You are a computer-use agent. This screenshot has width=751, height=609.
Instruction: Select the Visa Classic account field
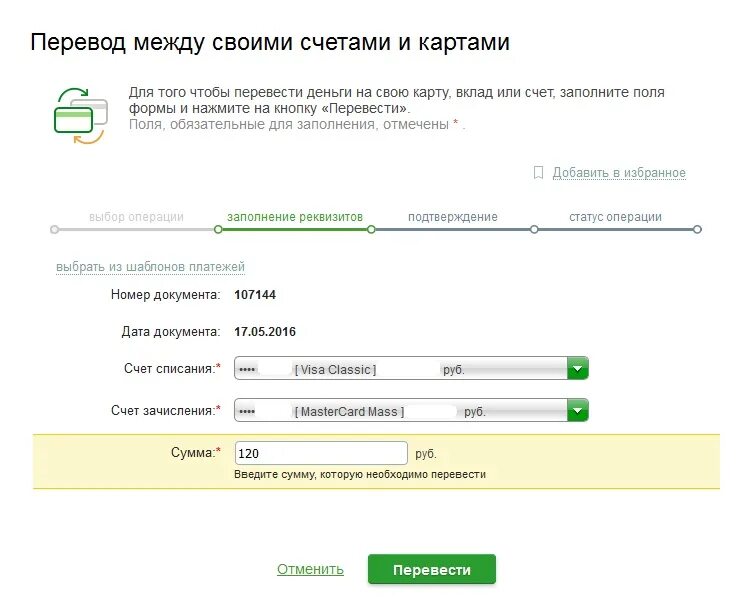pyautogui.click(x=411, y=369)
